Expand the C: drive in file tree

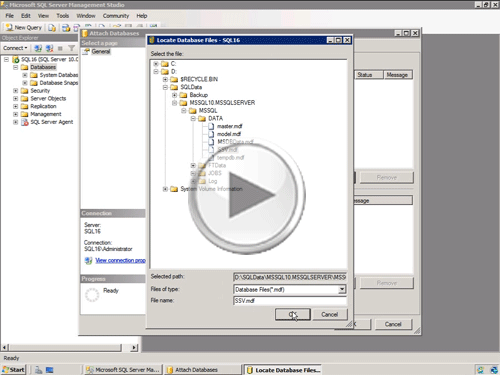(x=156, y=64)
